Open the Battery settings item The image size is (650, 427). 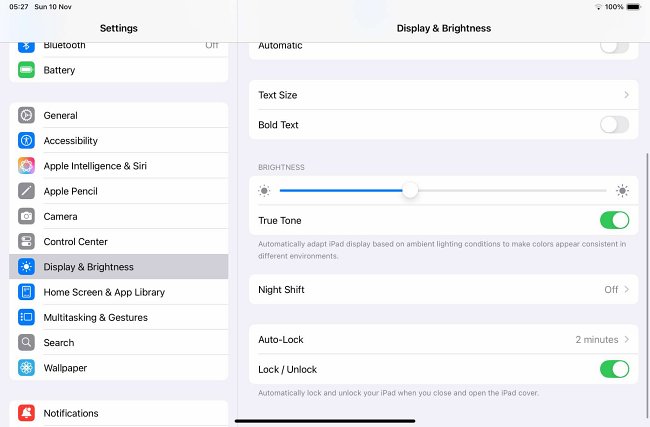tap(119, 70)
